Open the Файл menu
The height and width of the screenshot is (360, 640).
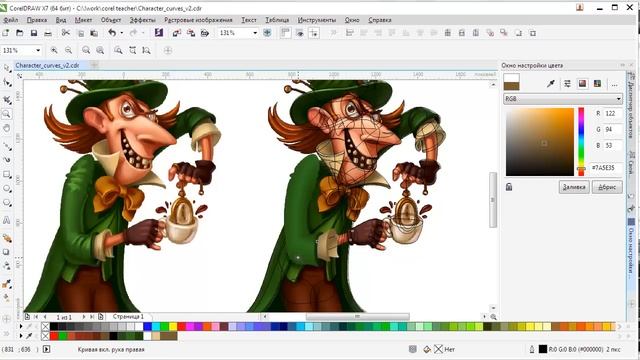11,20
